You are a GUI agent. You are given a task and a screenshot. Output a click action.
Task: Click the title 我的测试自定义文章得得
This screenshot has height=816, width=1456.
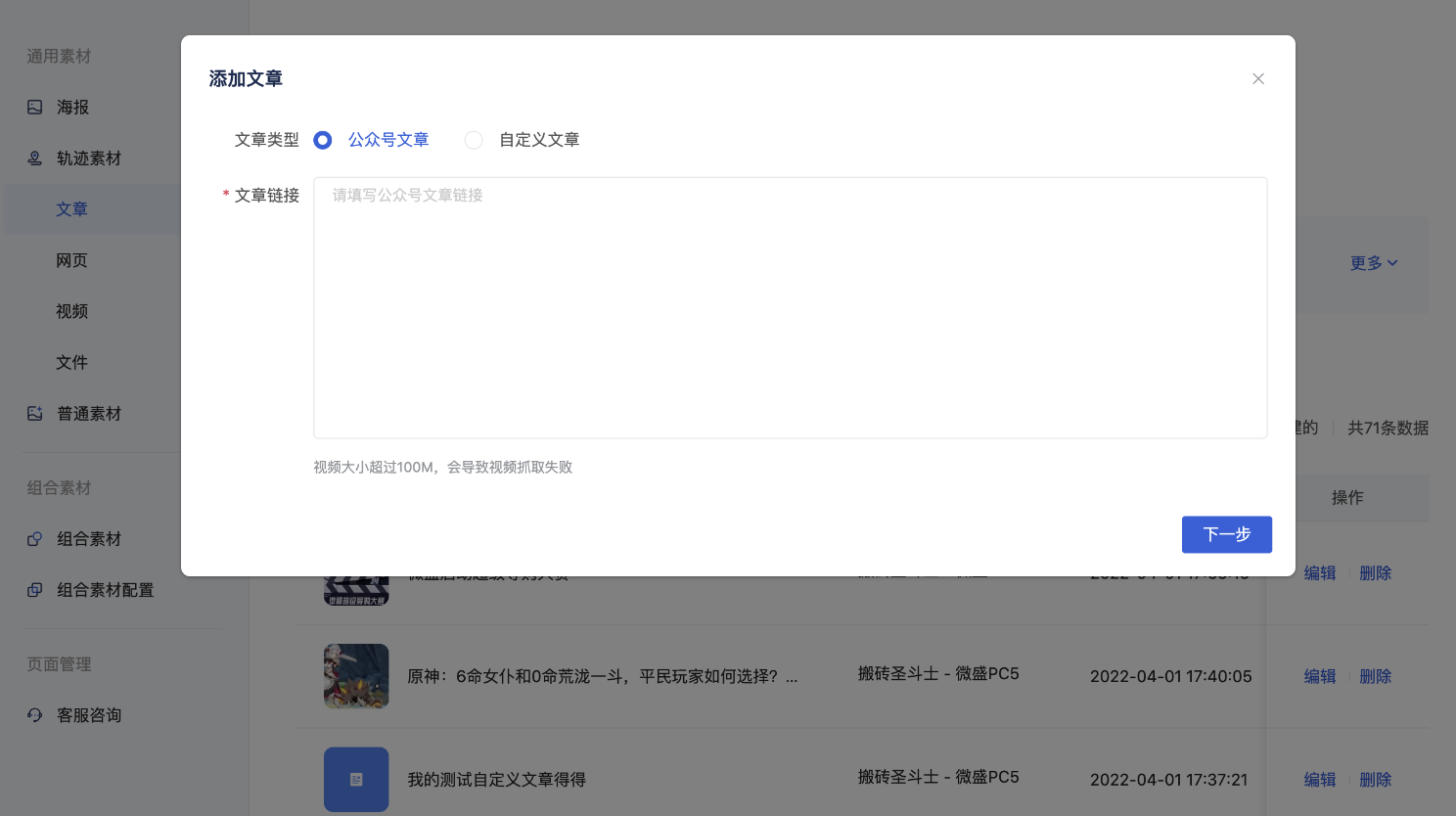(x=497, y=780)
